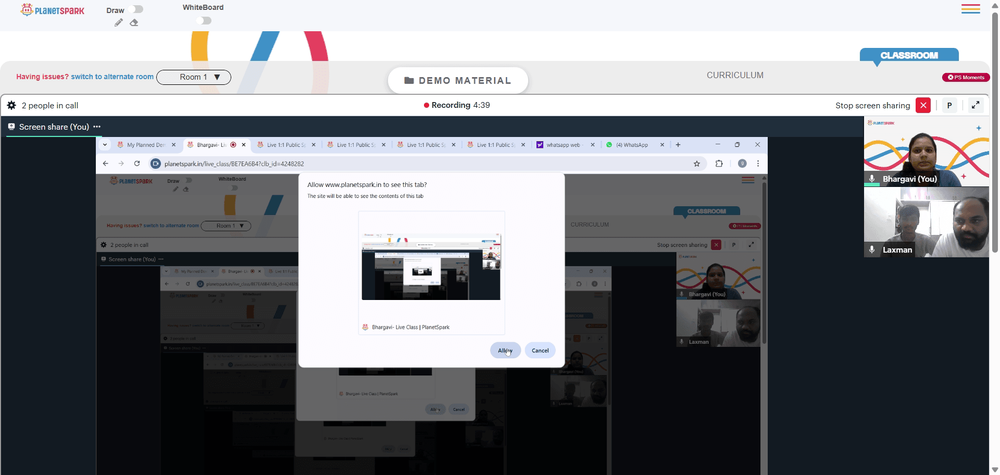Click the P button in call toolbar
The image size is (1000, 475).
click(949, 105)
